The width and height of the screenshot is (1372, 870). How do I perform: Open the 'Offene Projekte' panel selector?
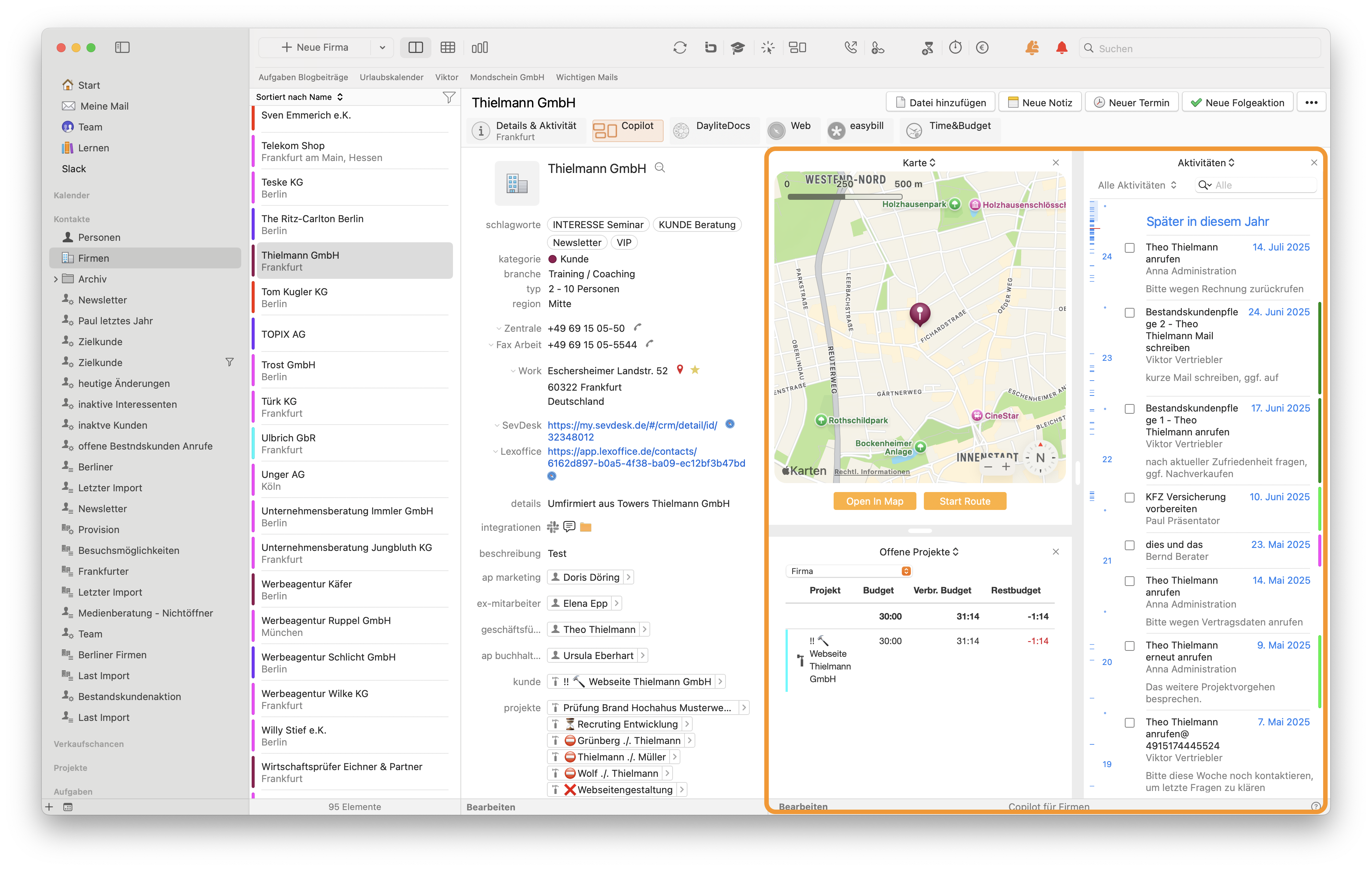(x=919, y=552)
